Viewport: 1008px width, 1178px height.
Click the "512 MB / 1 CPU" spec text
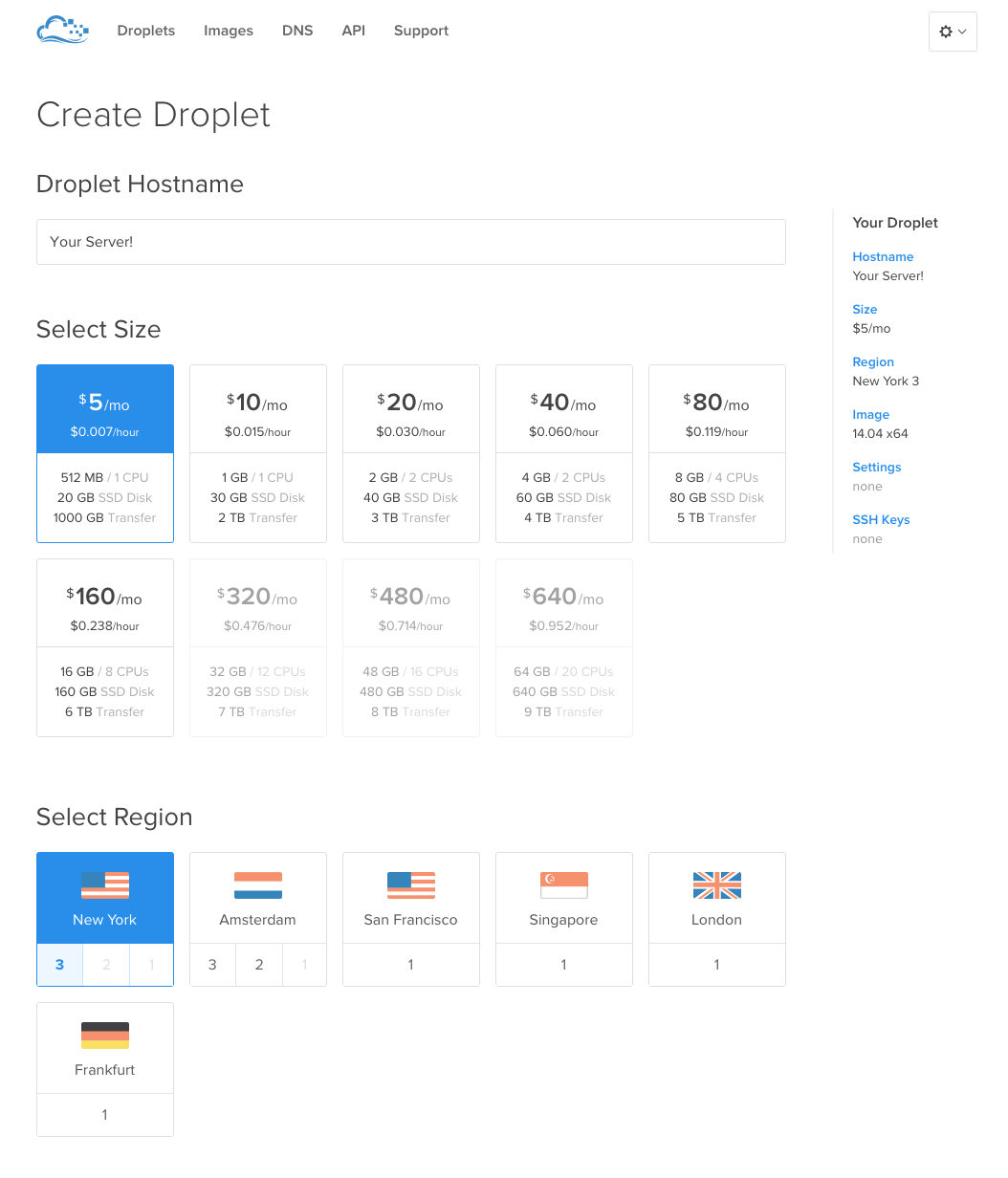tap(105, 477)
